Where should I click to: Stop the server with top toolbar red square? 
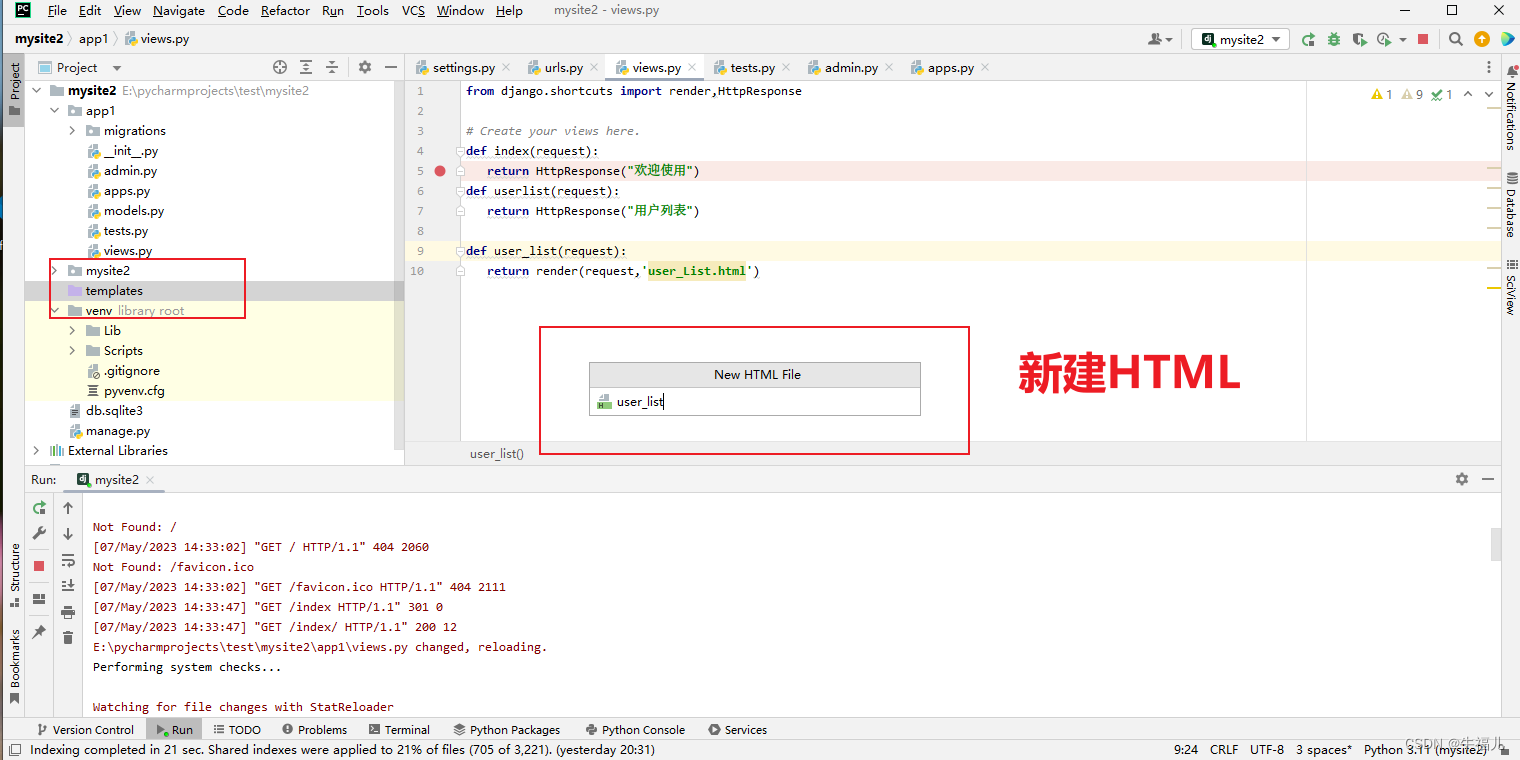[1423, 39]
